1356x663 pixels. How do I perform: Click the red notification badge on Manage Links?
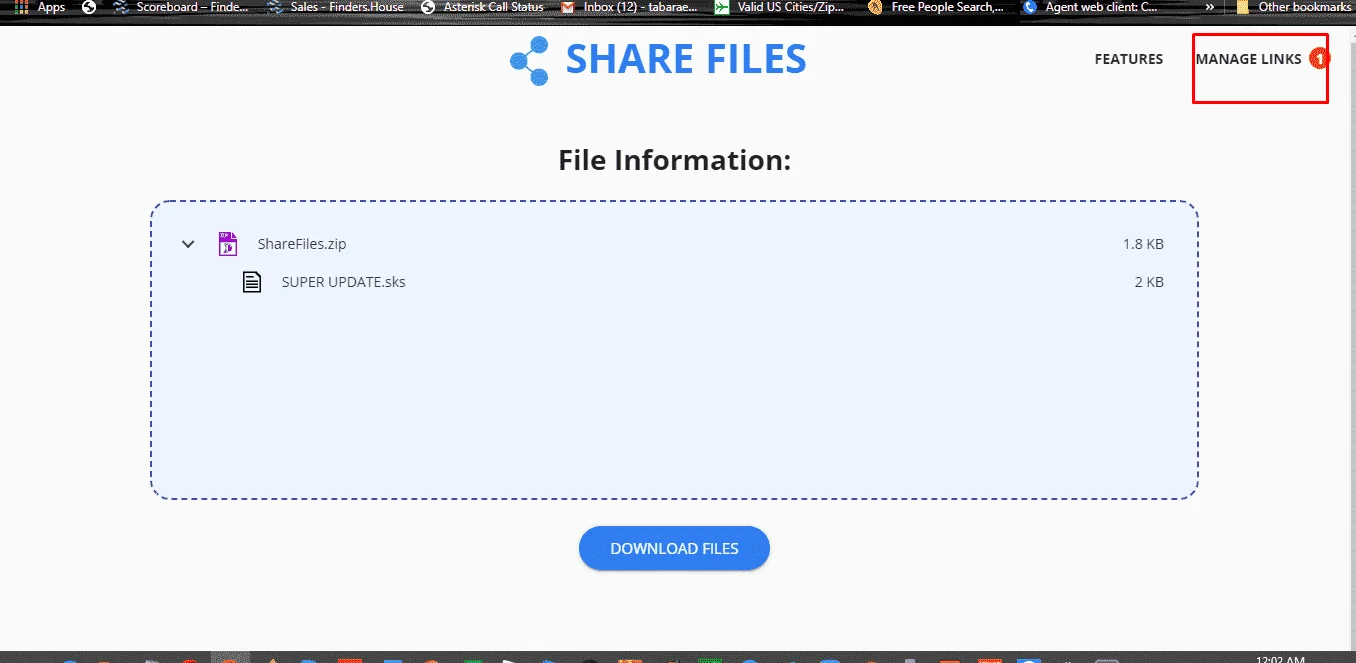1319,59
